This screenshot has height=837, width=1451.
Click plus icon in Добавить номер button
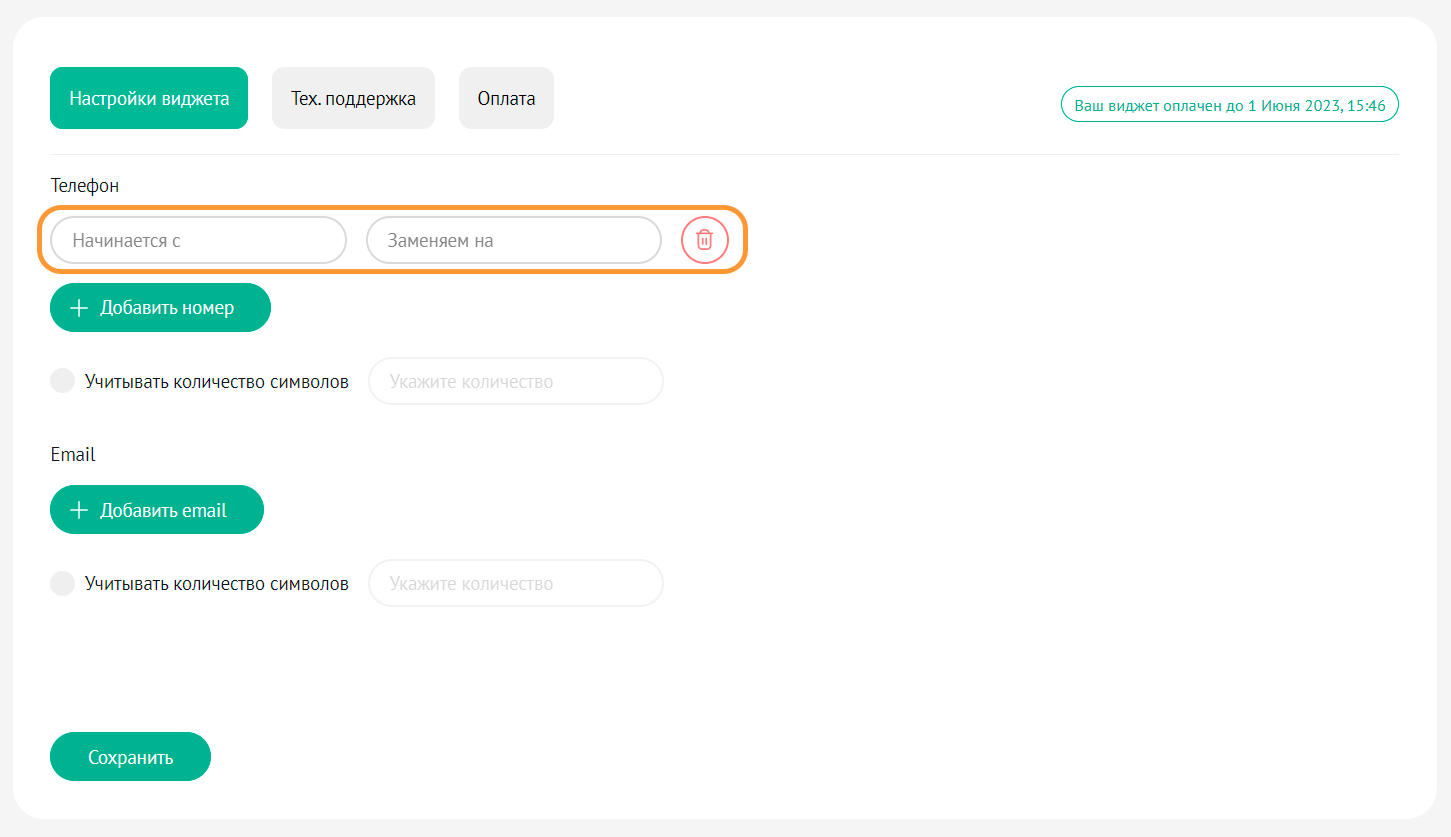[x=79, y=308]
